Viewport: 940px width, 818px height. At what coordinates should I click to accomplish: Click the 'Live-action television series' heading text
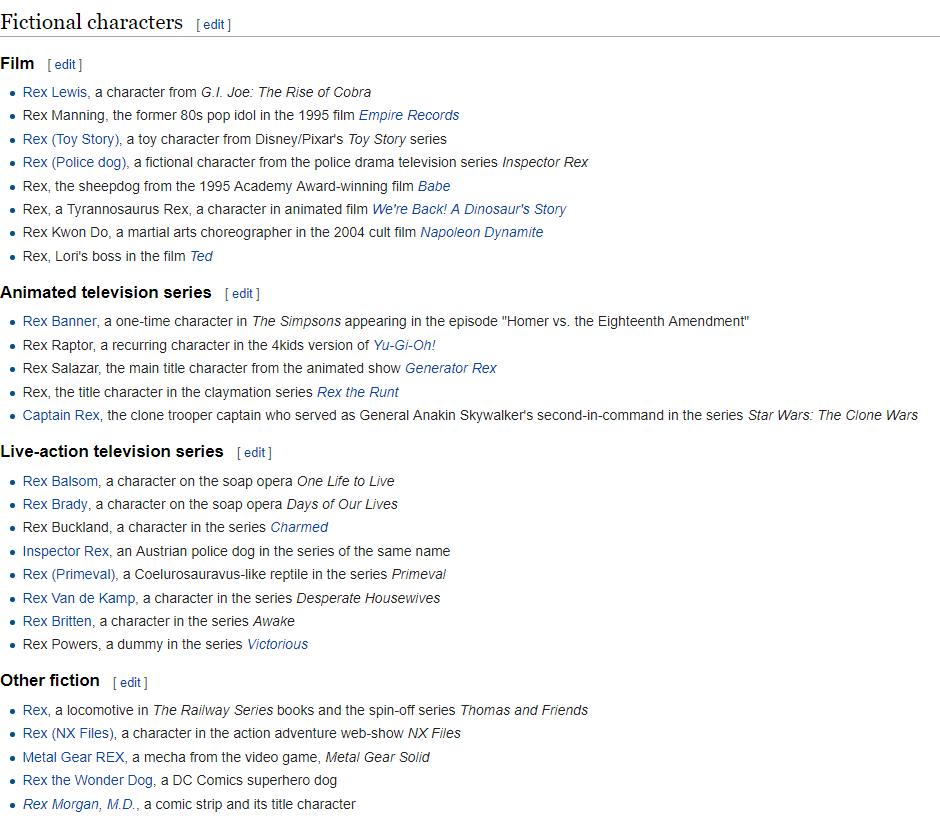coord(112,452)
